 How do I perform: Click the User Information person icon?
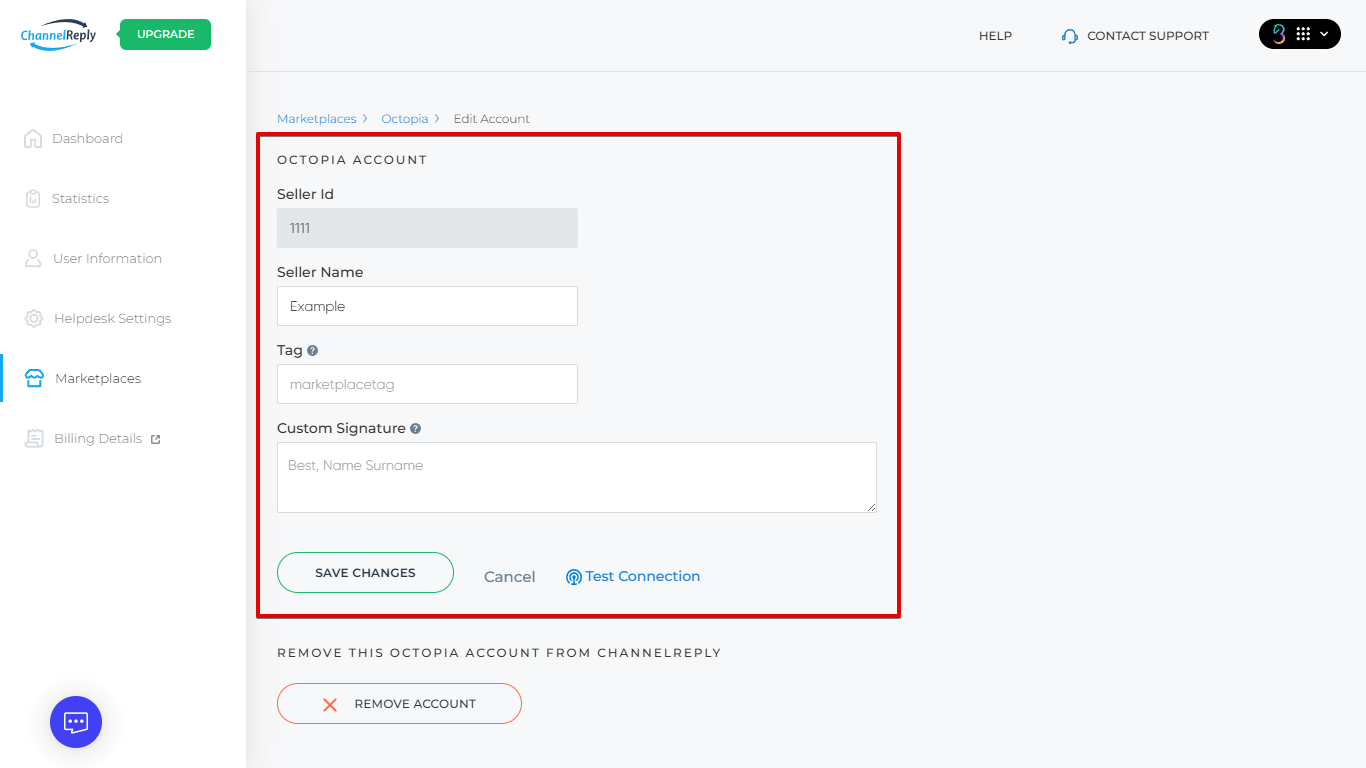[x=33, y=258]
